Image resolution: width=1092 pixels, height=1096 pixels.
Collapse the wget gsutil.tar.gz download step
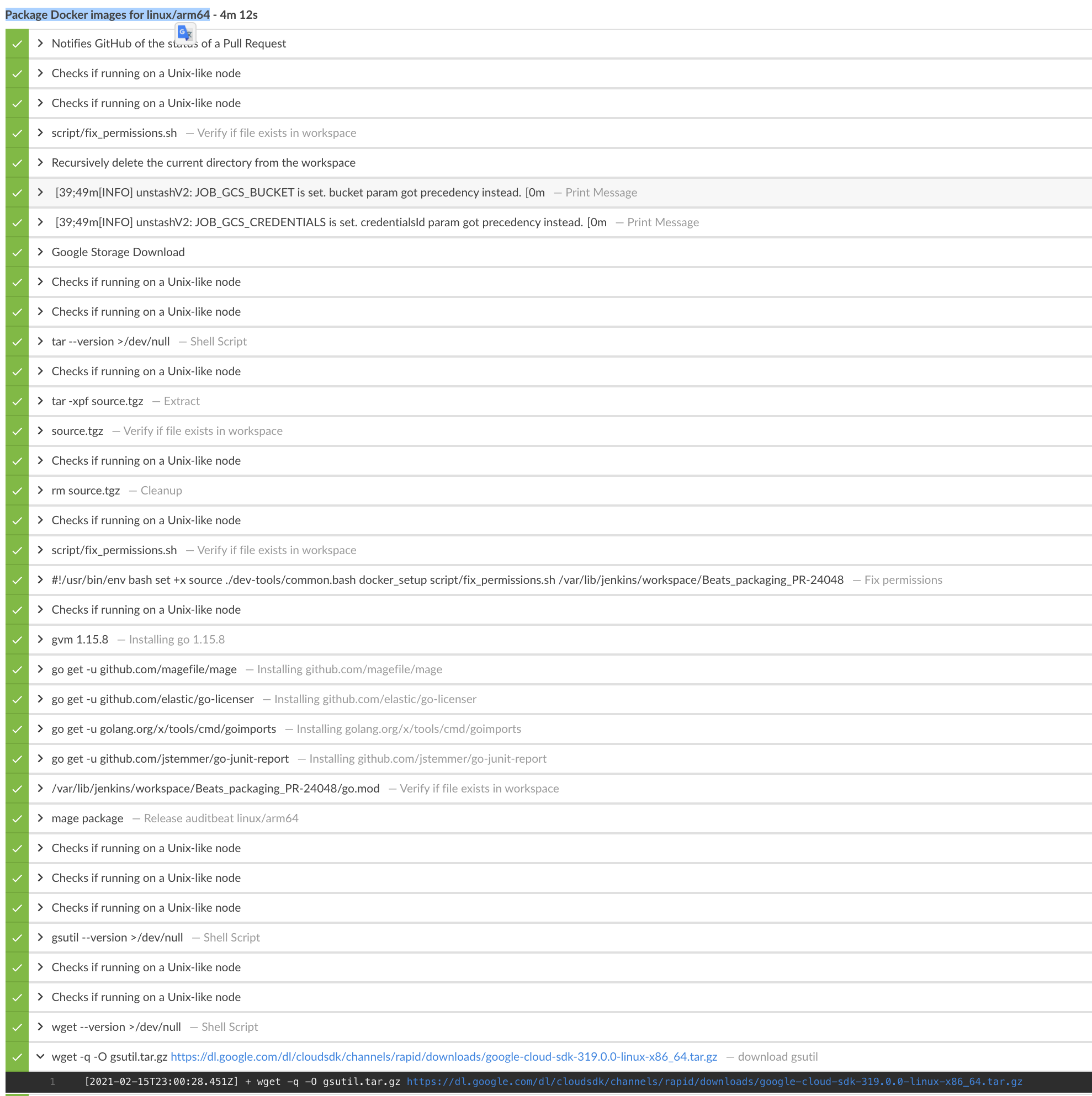[x=40, y=1056]
